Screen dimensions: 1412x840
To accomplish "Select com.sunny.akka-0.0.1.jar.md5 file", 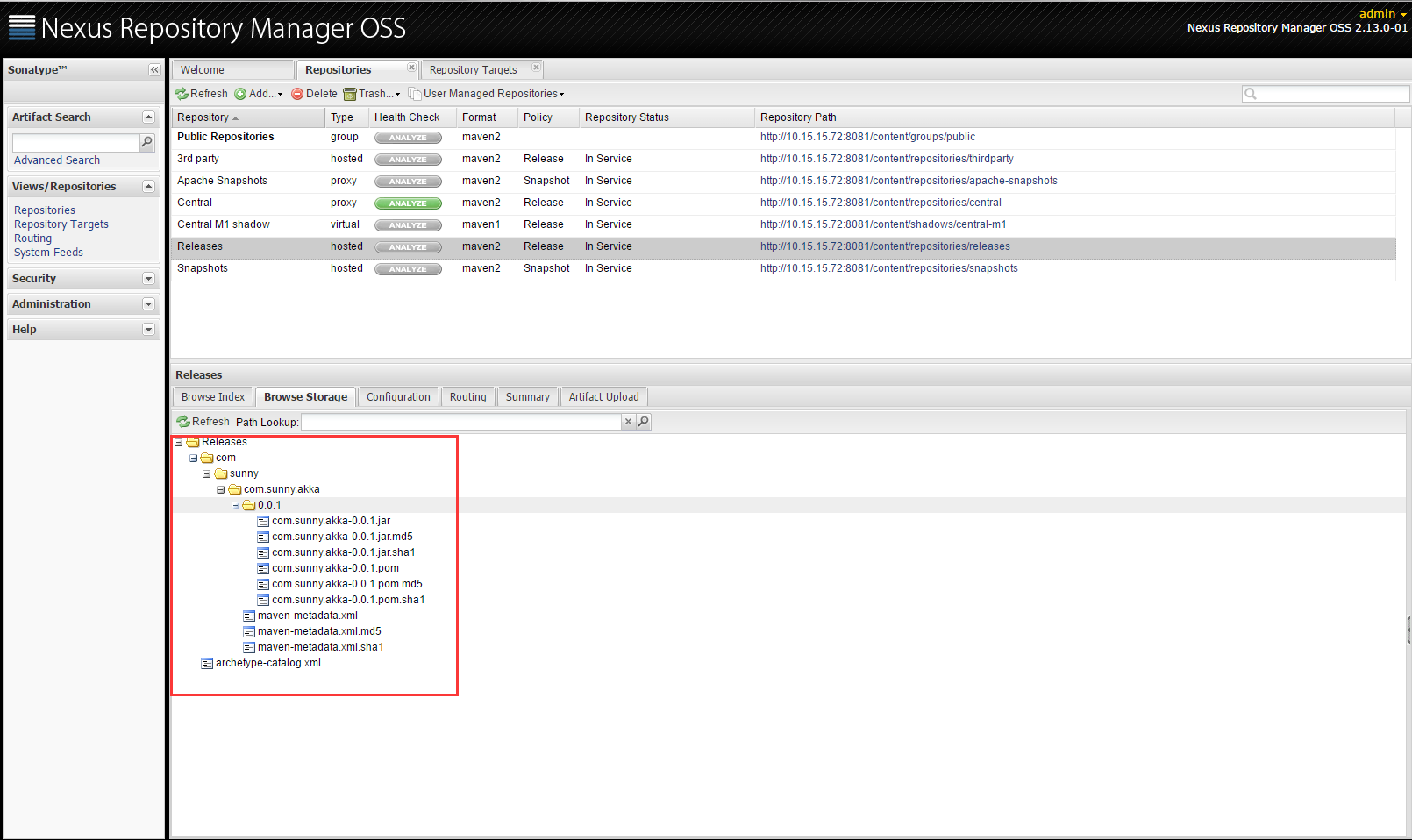I will [x=342, y=537].
